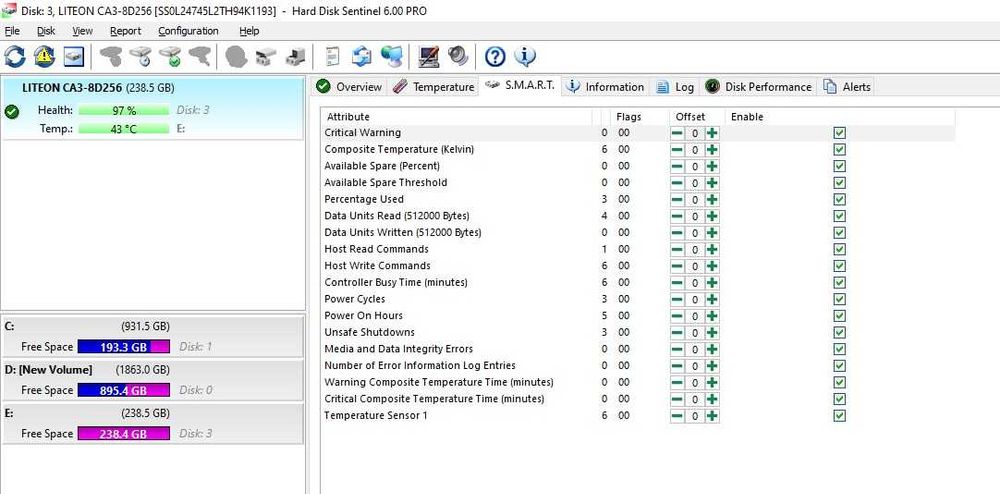Open the View menu
1000x494 pixels.
82,31
